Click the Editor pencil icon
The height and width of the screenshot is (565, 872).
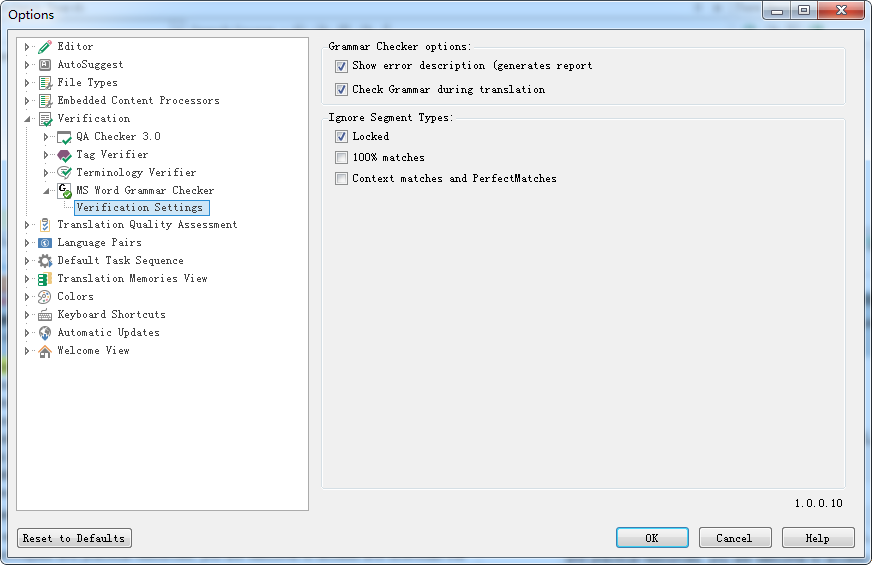click(45, 47)
